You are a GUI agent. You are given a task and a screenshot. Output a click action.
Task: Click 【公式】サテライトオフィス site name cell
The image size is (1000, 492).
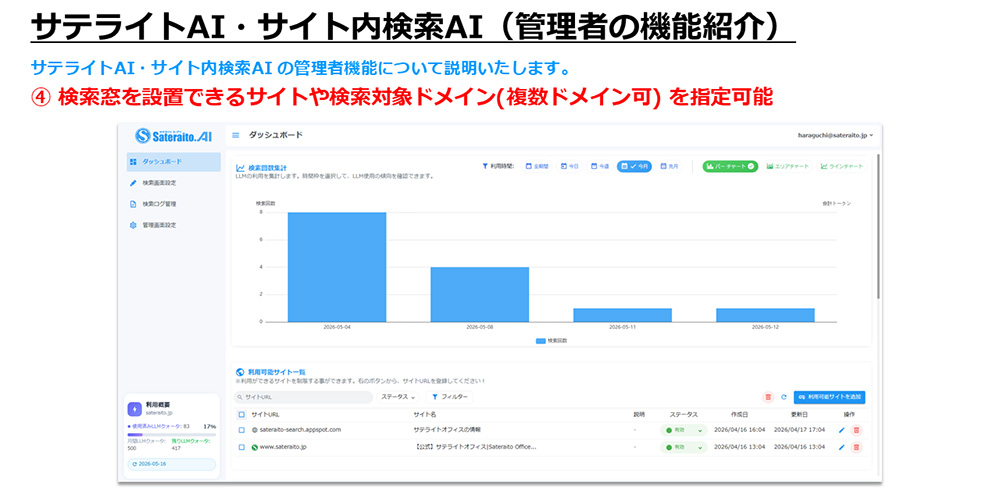coord(475,447)
